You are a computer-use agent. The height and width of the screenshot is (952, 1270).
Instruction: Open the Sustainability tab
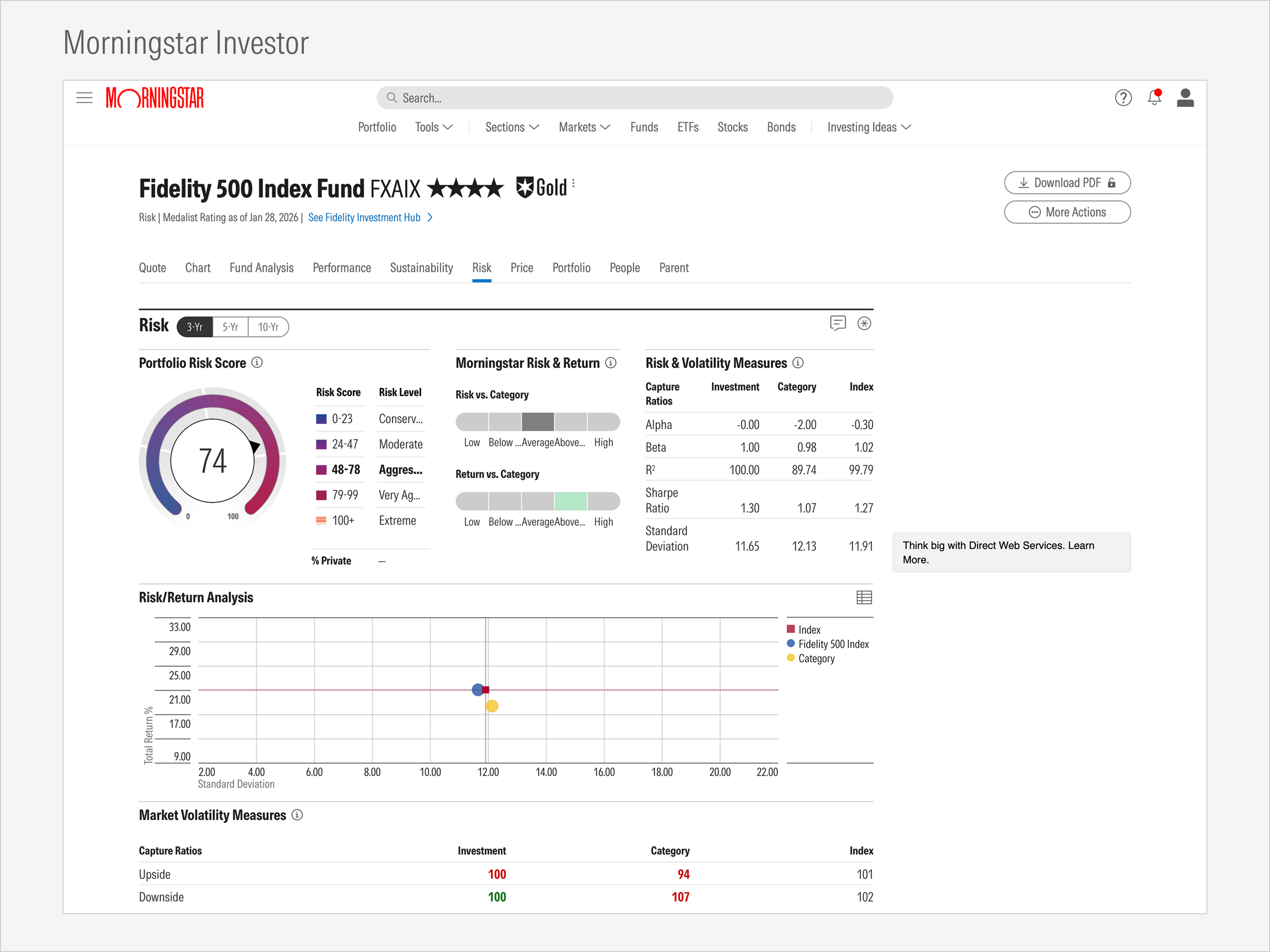click(422, 268)
